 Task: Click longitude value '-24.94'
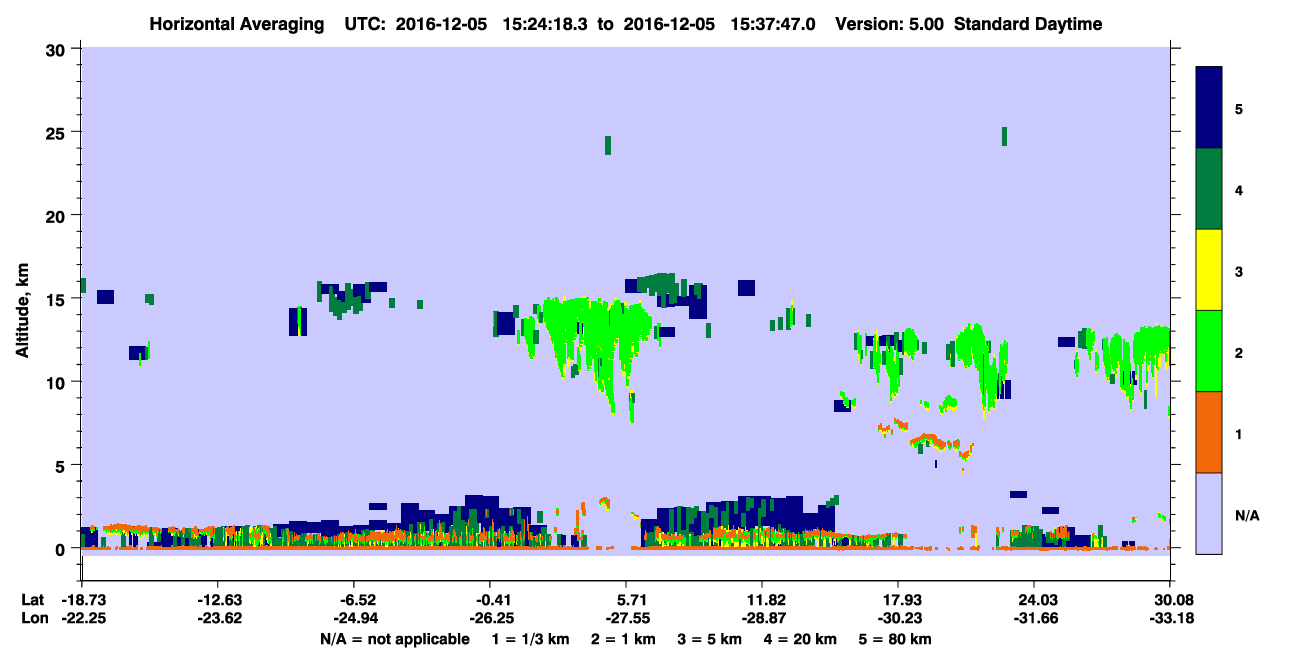point(354,618)
